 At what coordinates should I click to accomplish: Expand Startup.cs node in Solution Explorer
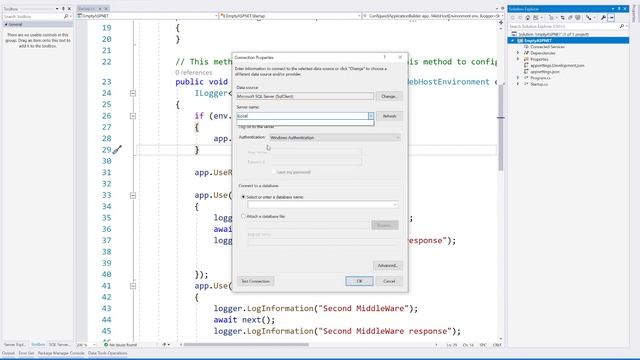coord(518,84)
